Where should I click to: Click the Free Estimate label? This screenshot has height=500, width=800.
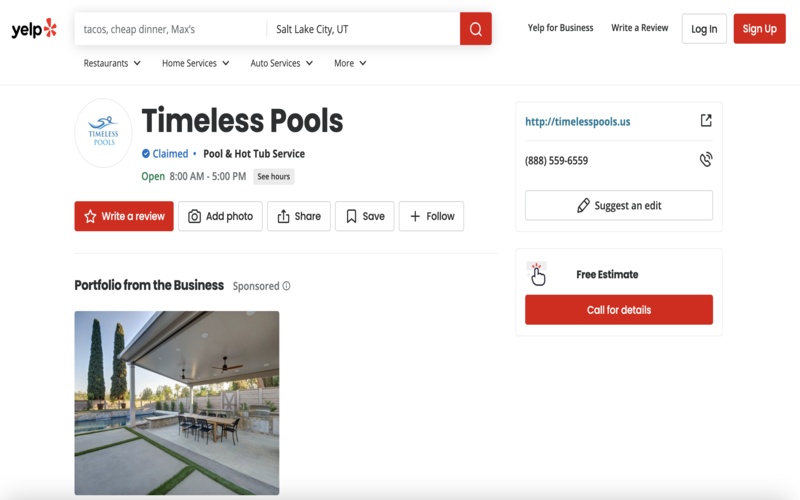pos(607,274)
